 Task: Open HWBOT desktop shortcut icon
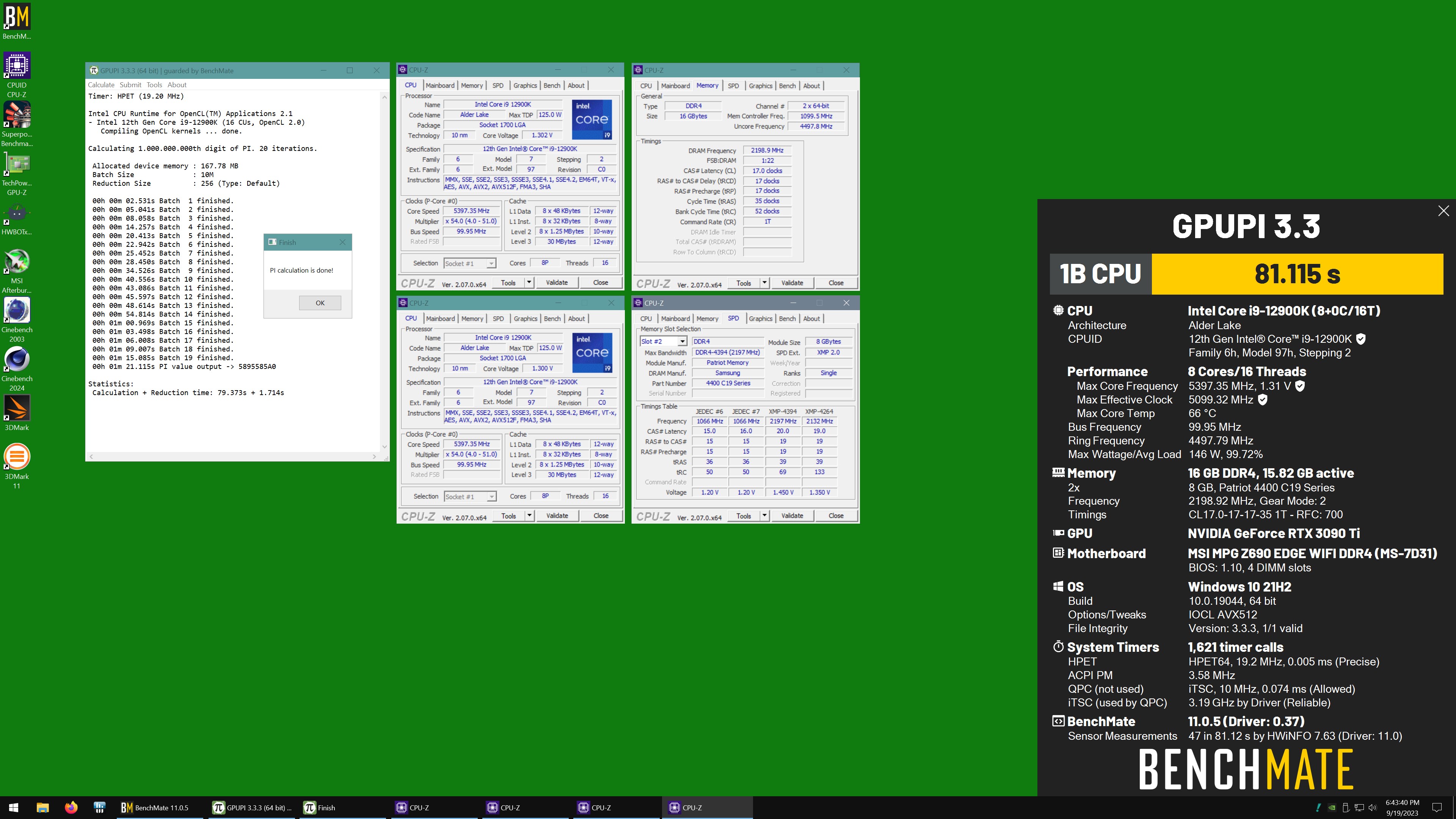click(17, 218)
